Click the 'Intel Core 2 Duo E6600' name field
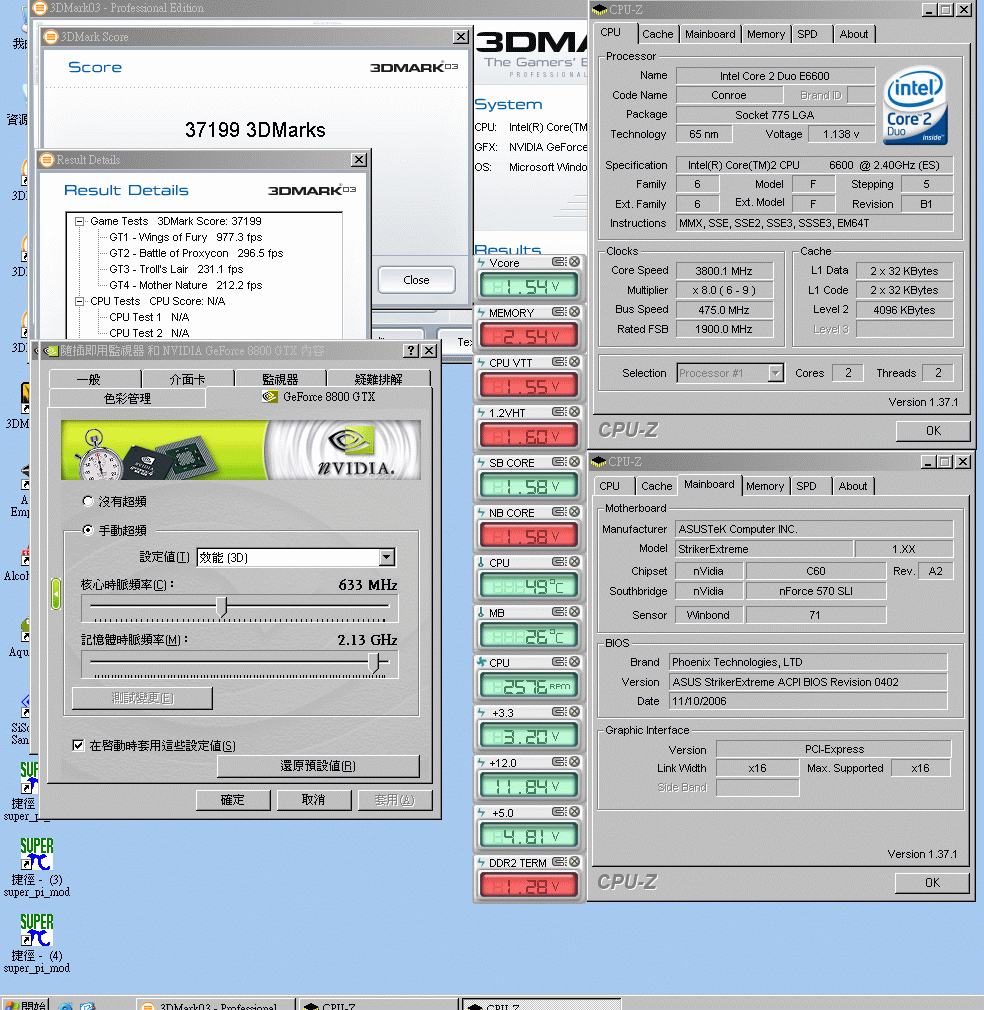The width and height of the screenshot is (984, 1010). 775,76
